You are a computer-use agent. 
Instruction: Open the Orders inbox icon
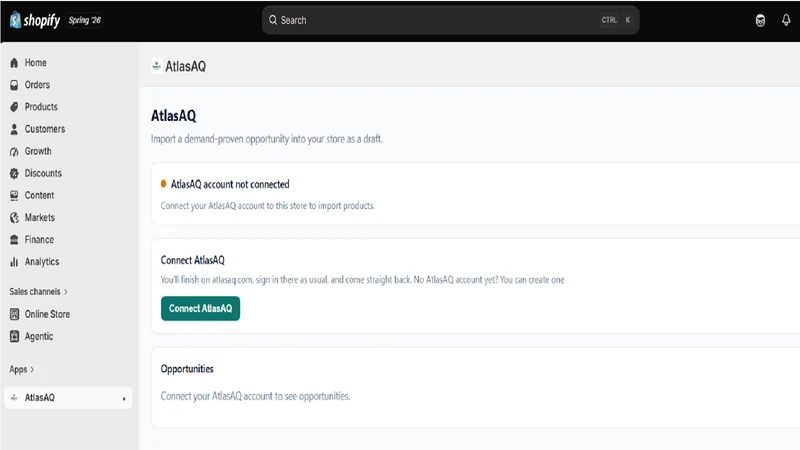[x=14, y=85]
